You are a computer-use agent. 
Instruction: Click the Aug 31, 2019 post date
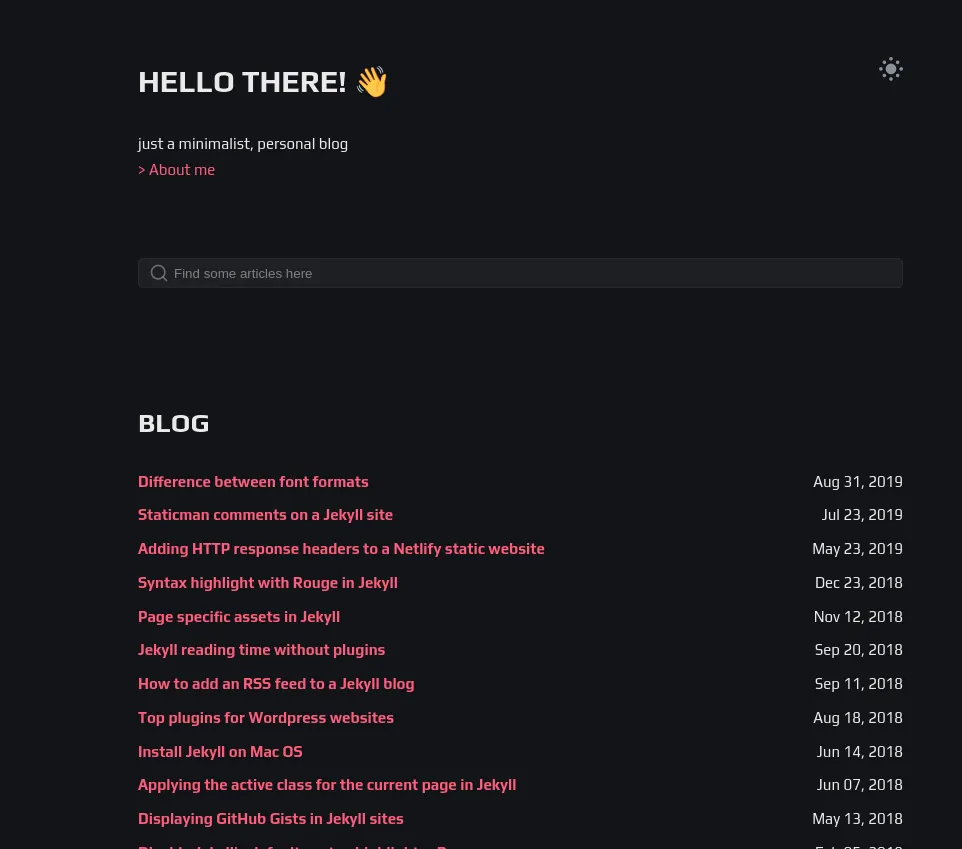pyautogui.click(x=857, y=482)
